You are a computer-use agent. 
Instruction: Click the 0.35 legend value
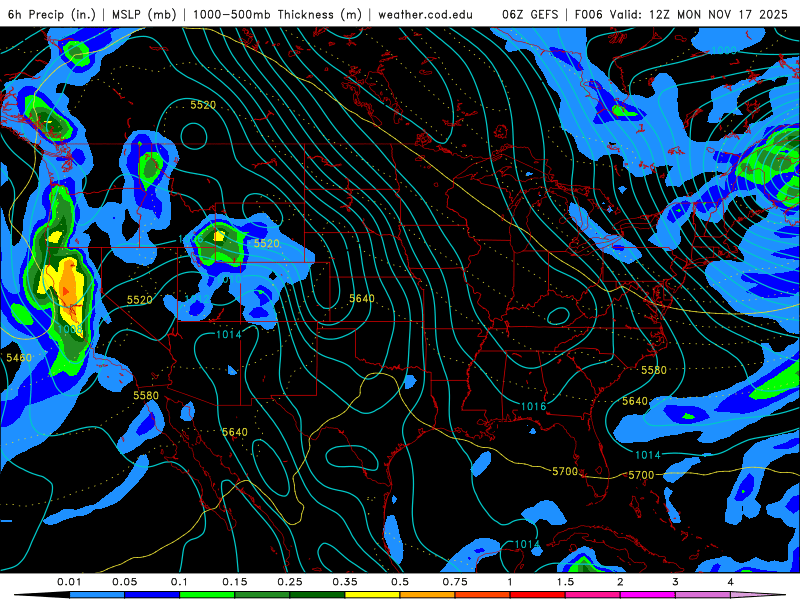pos(345,582)
